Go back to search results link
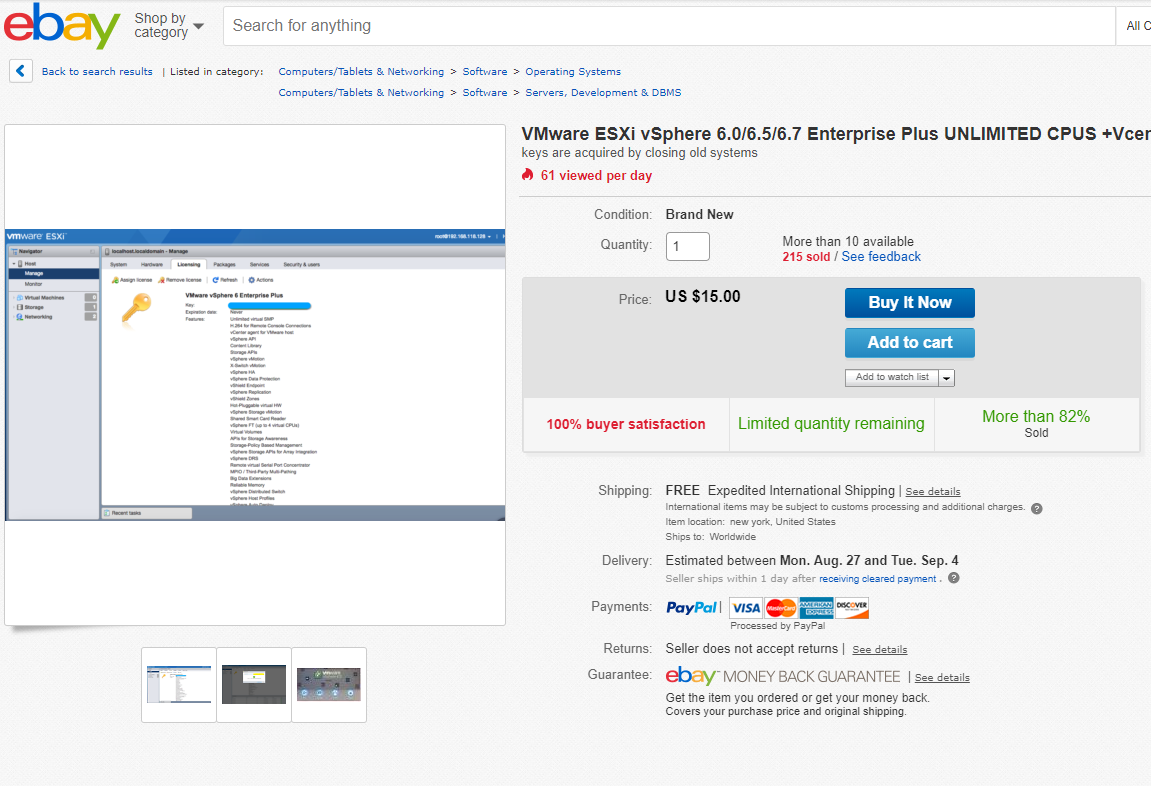The width and height of the screenshot is (1151, 786). (97, 72)
